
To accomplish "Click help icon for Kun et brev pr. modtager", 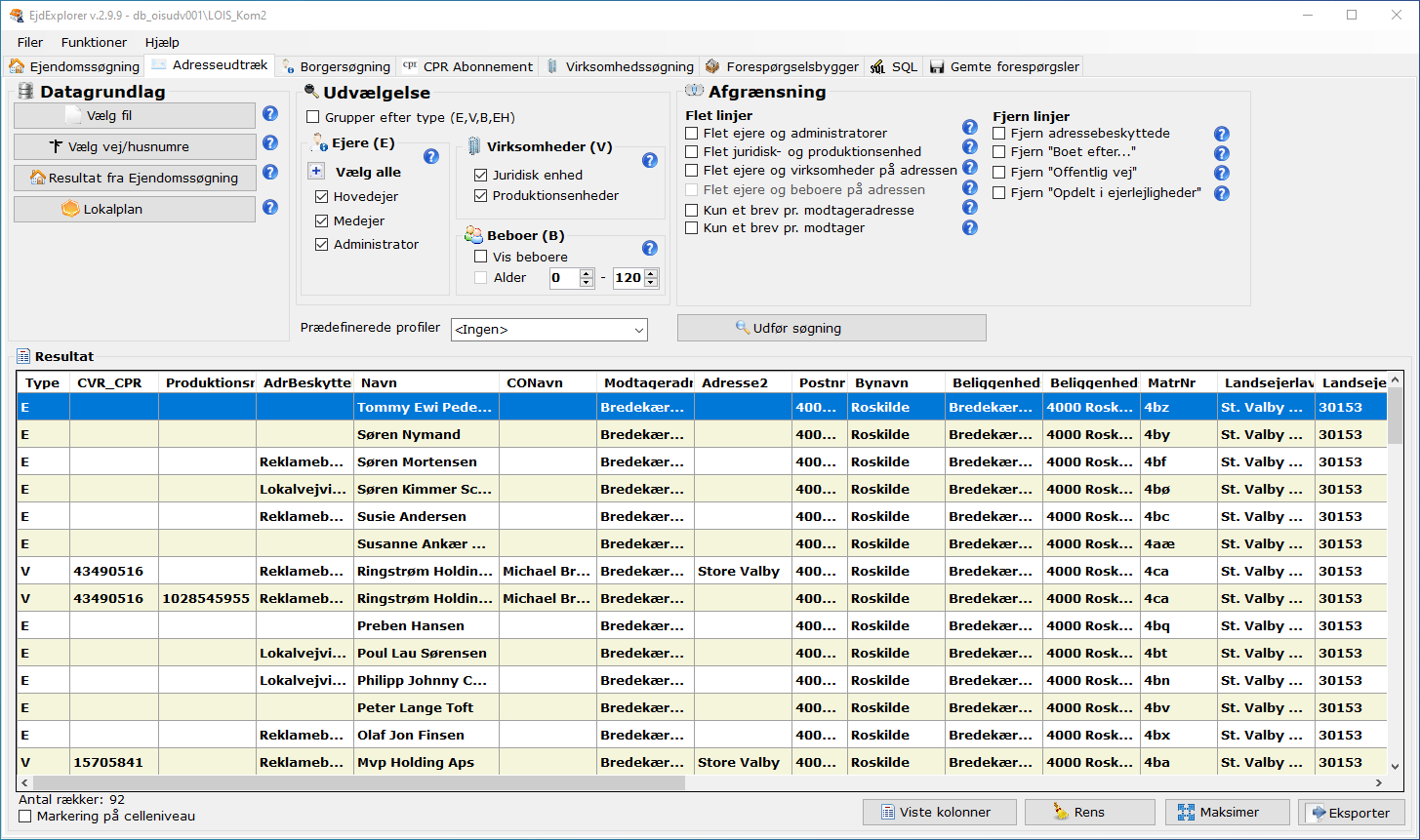I will point(969,227).
